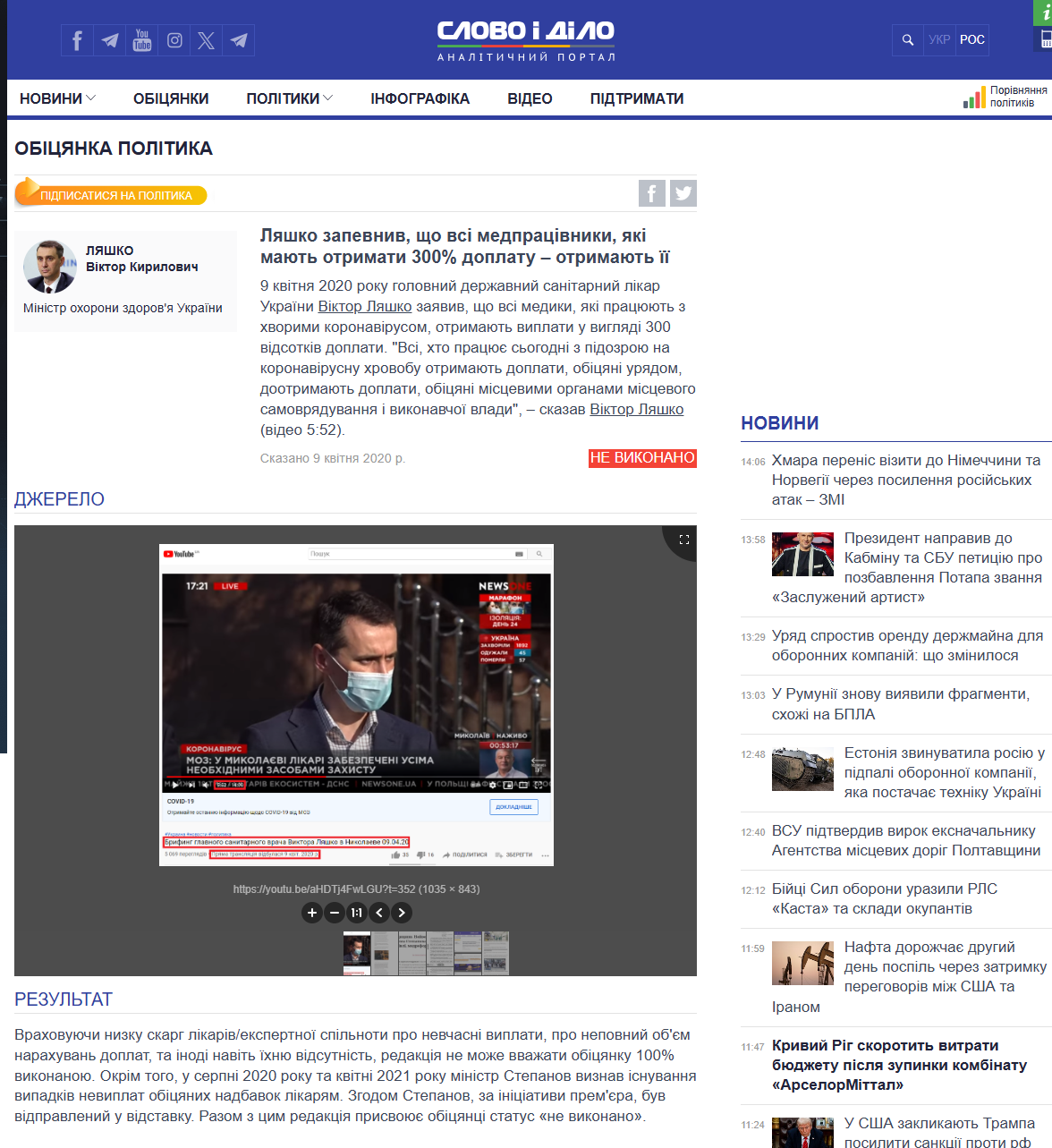This screenshot has width=1052, height=1148.
Task: Open news У Румунії виявили фрагменти БПЛА
Action: click(x=901, y=704)
